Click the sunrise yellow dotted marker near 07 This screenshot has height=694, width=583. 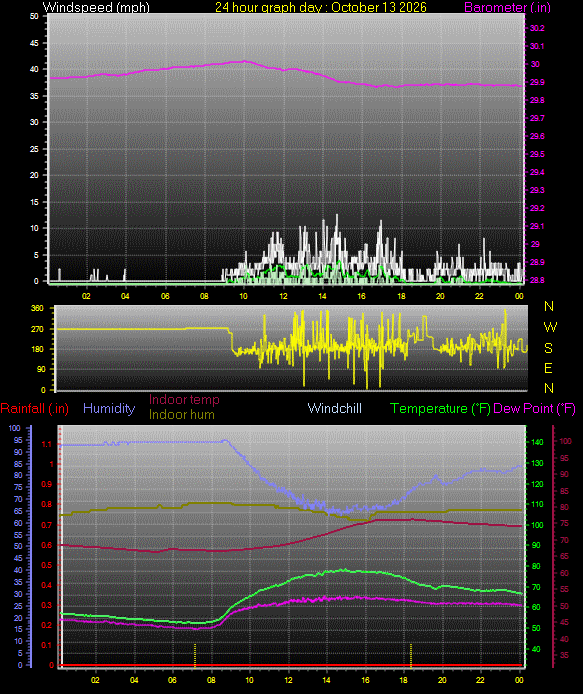pos(195,655)
